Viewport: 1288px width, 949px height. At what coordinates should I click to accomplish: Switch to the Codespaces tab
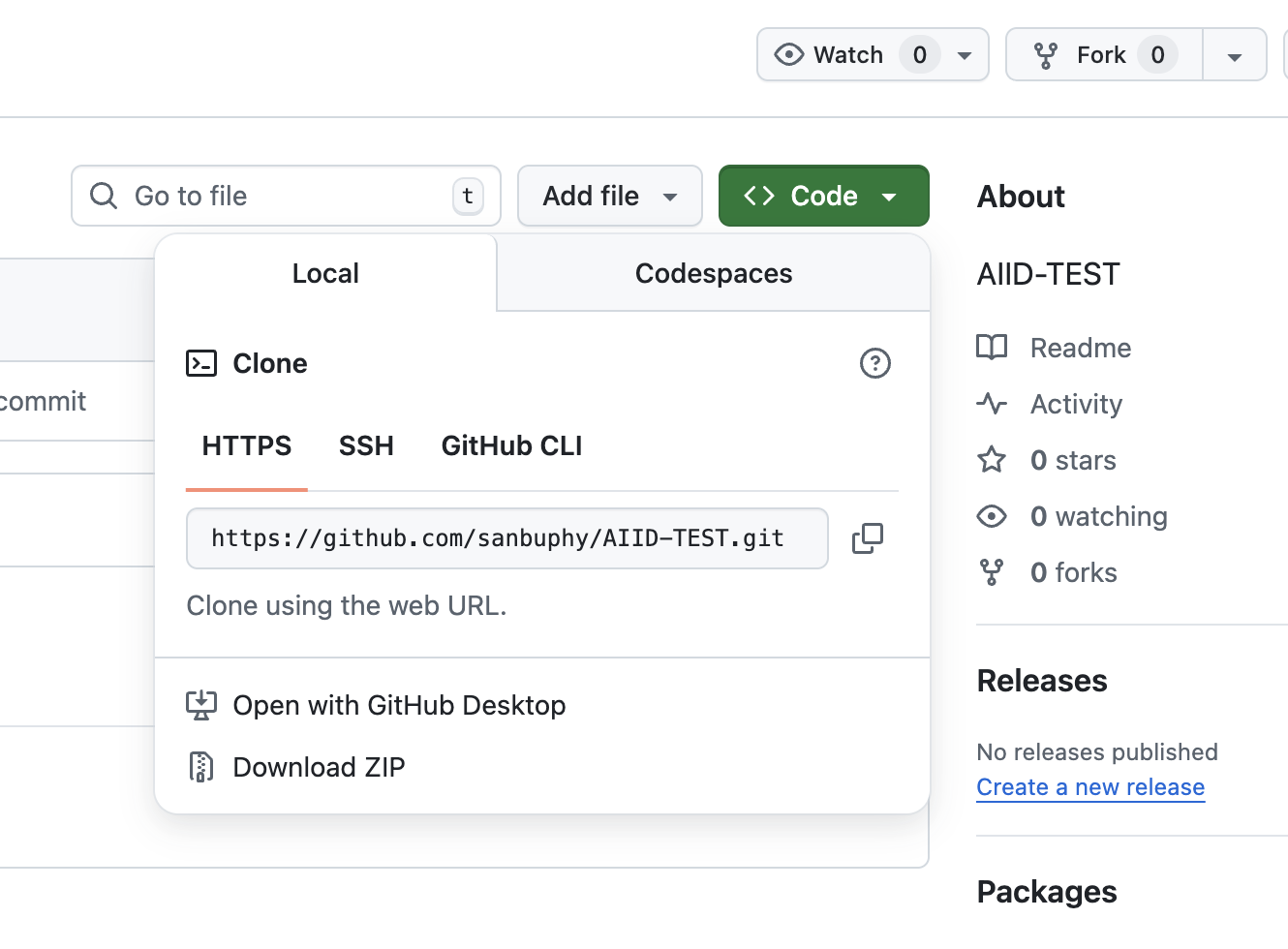tap(713, 274)
